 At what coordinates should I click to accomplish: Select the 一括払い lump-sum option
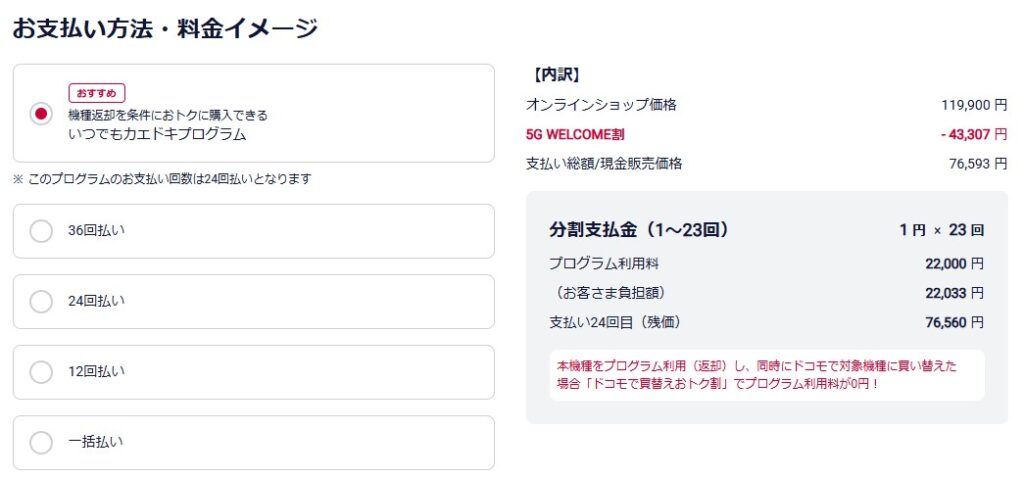coord(41,442)
